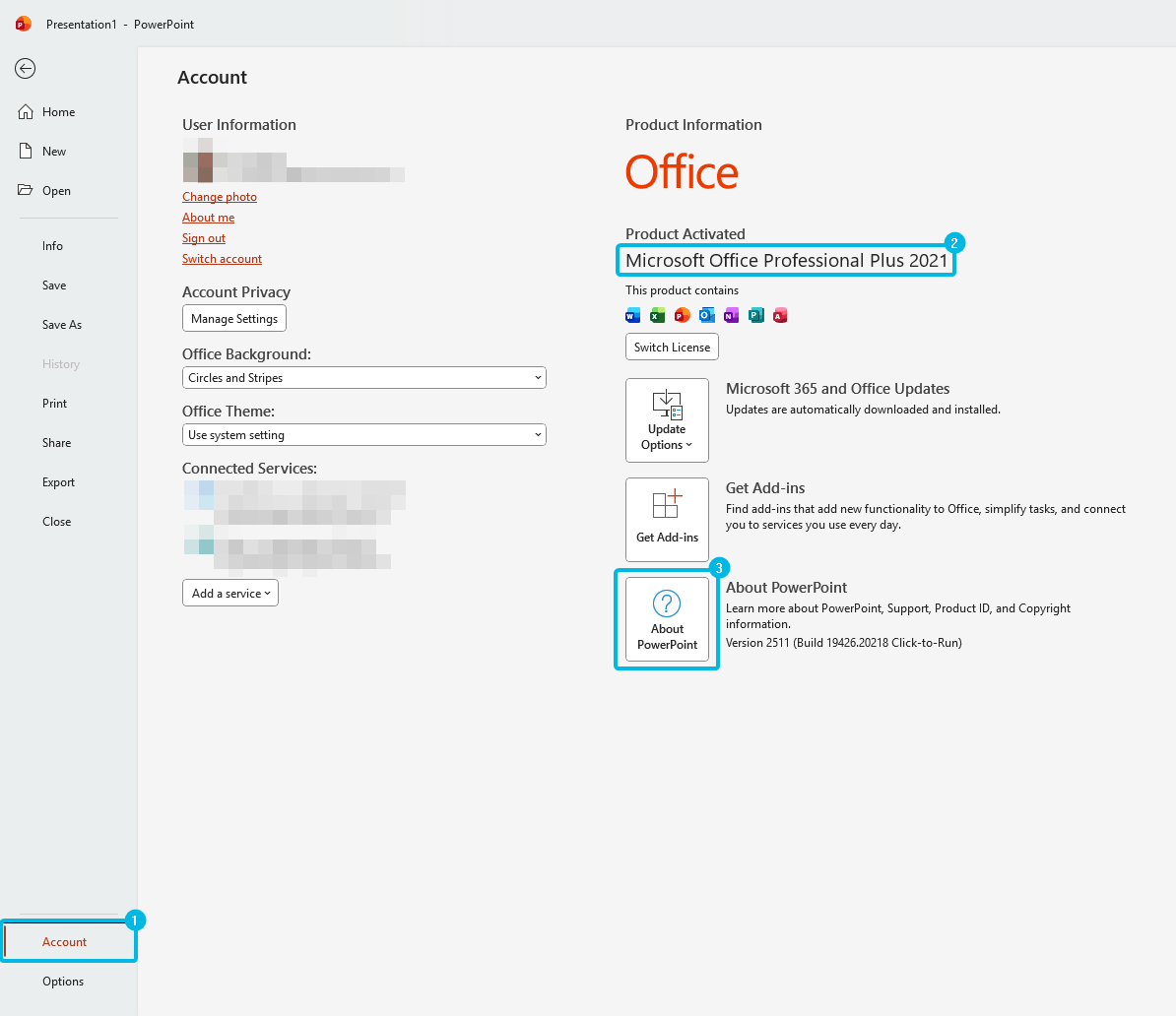The image size is (1176, 1016).
Task: Click the user profile photo
Action: (198, 159)
